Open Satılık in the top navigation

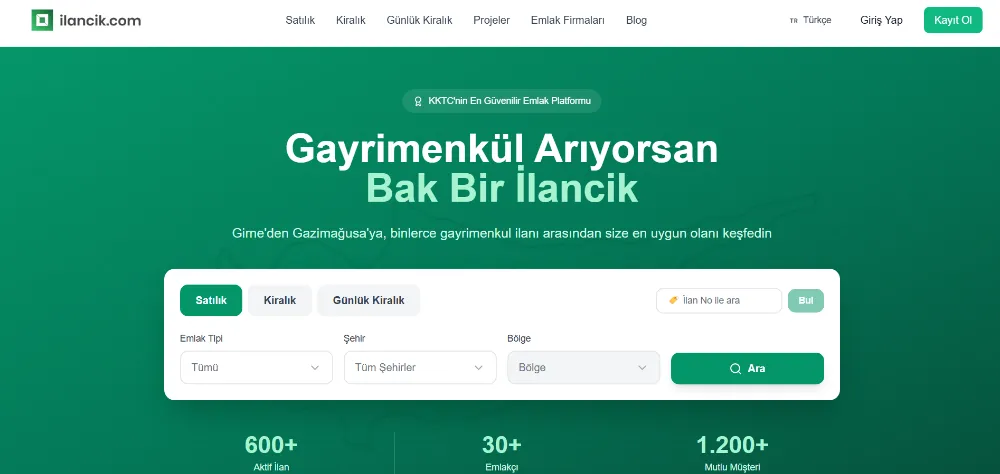point(300,20)
